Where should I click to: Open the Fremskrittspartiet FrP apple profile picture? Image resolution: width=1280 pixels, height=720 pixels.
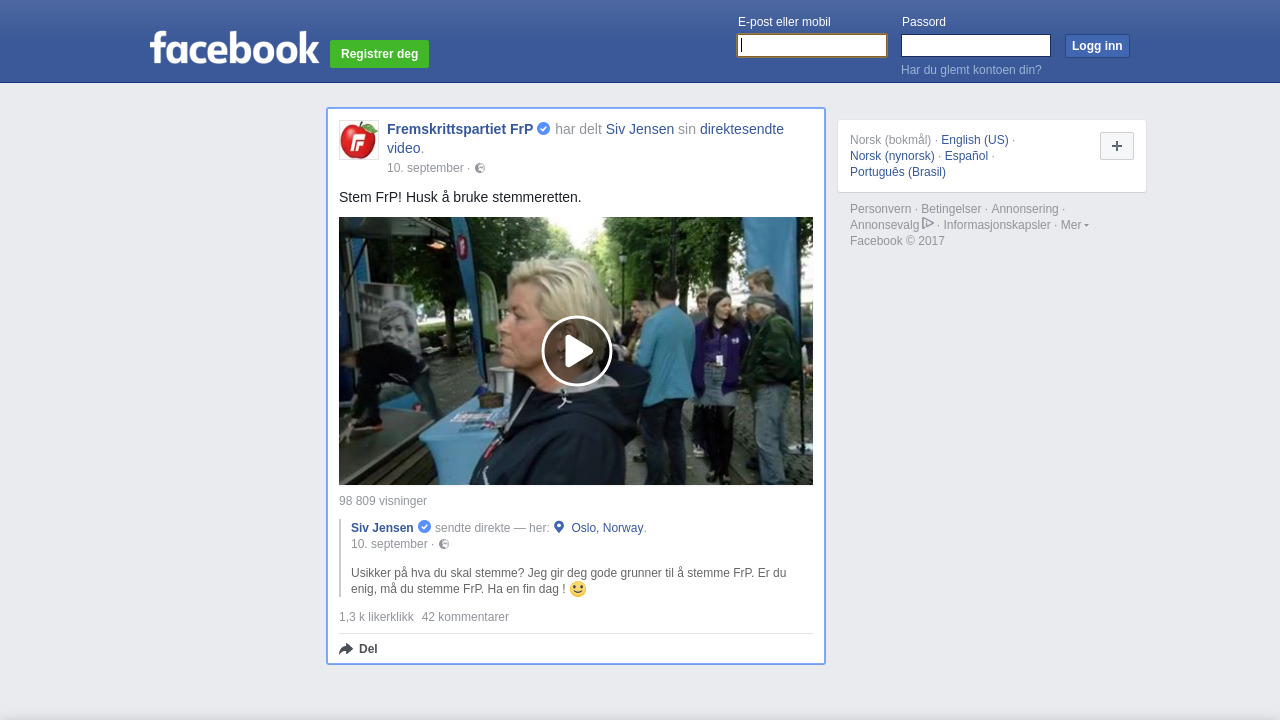359,140
